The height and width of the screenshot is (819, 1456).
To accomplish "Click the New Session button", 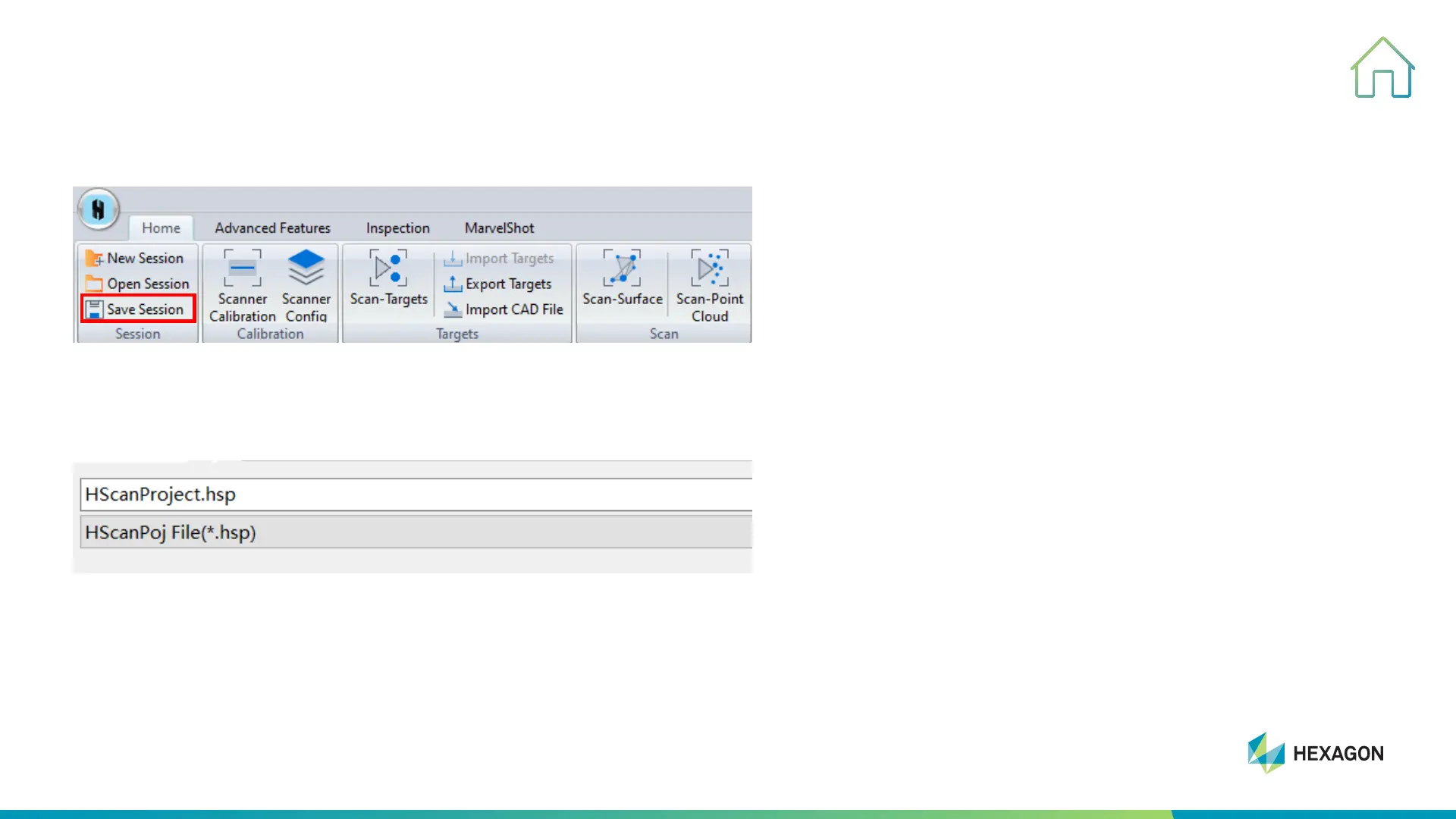I will [x=135, y=259].
